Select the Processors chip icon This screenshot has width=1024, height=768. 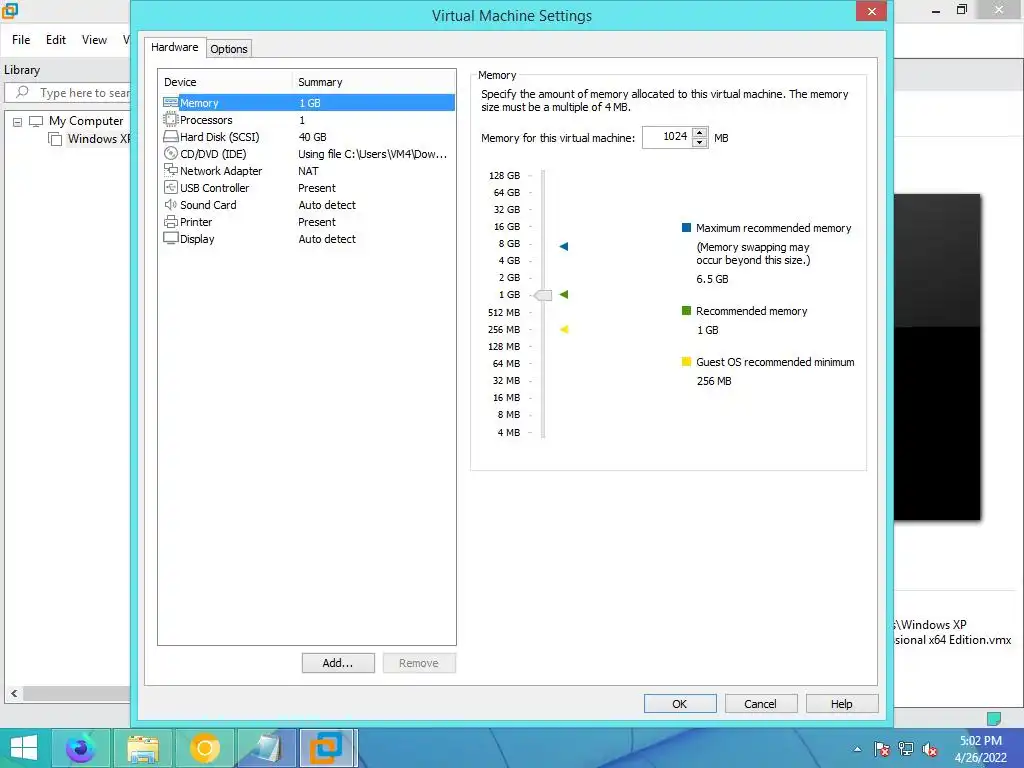pyautogui.click(x=170, y=120)
